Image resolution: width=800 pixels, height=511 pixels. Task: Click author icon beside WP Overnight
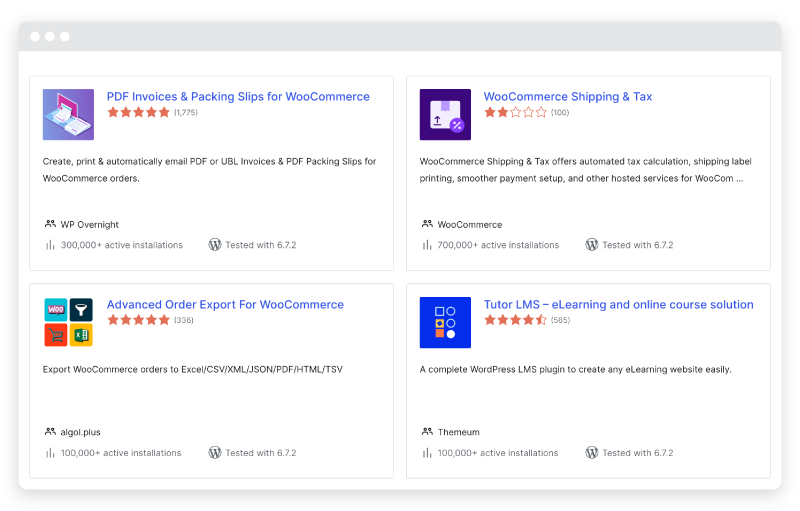pyautogui.click(x=50, y=224)
